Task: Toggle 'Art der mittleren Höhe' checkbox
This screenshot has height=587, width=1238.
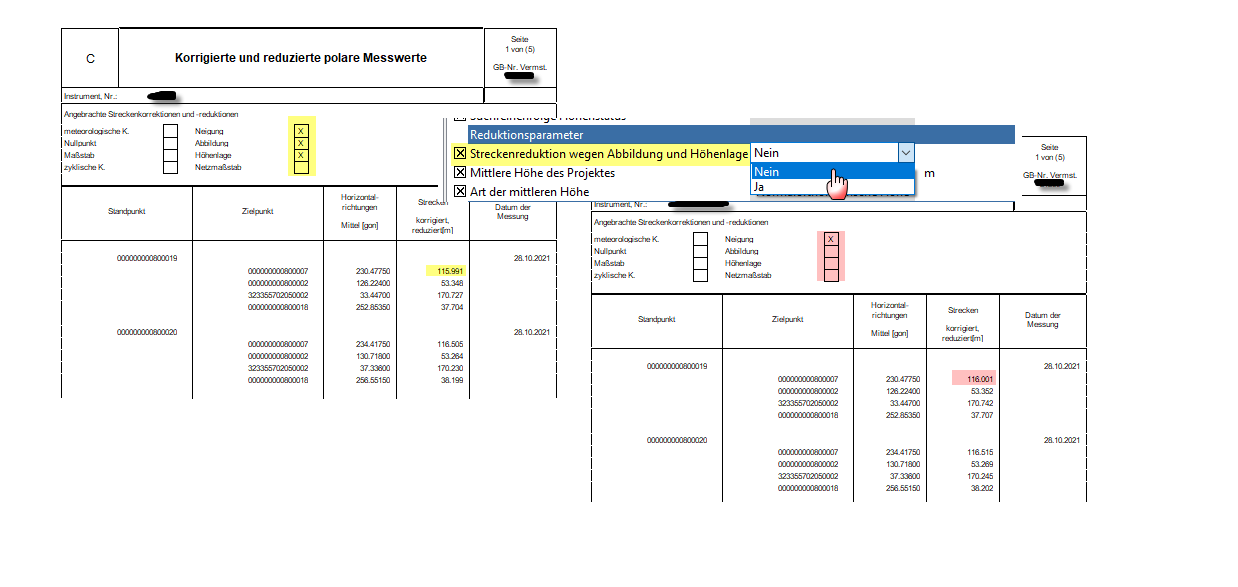Action: tap(460, 191)
